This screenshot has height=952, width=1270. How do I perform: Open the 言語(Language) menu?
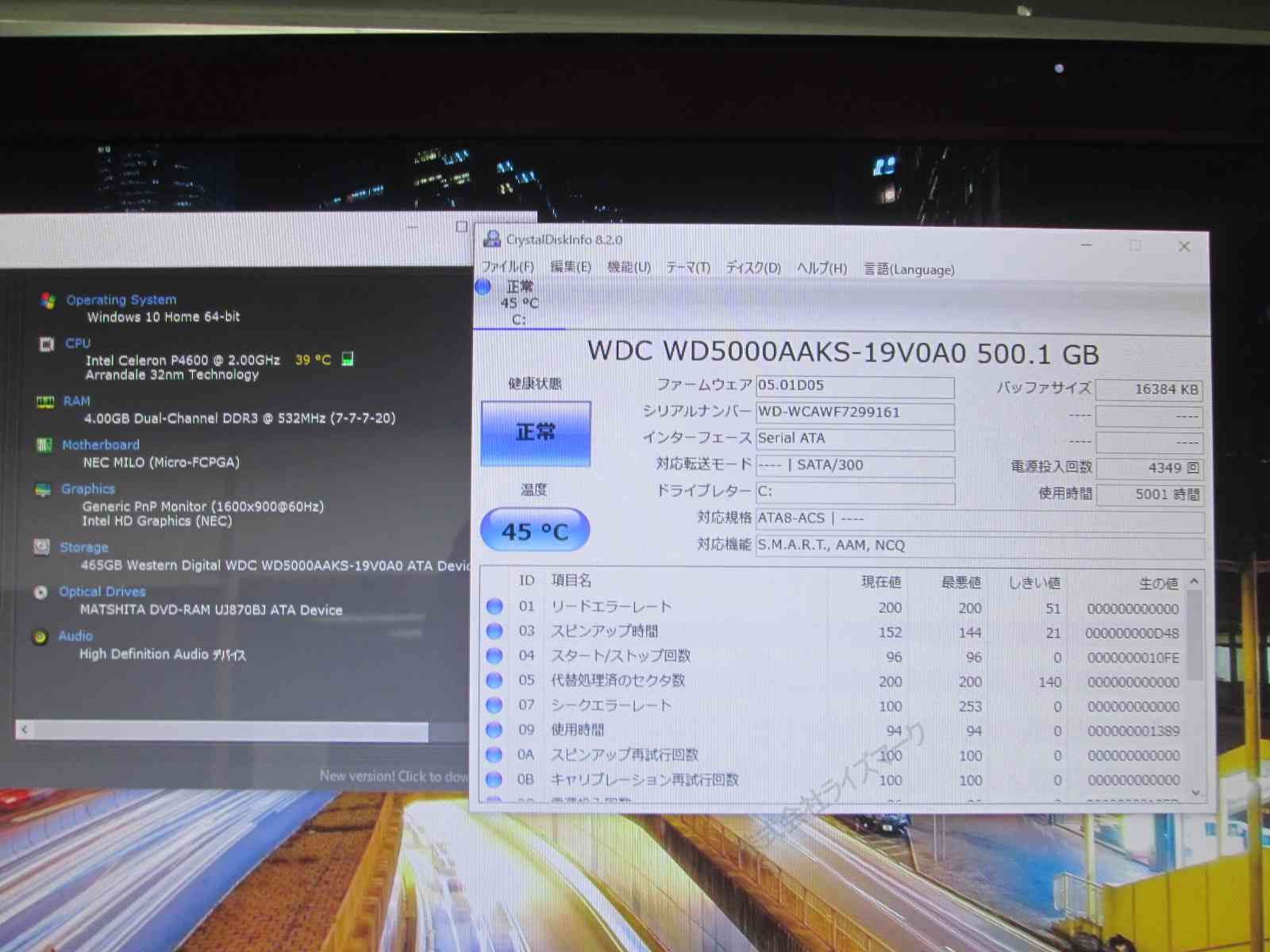(909, 270)
